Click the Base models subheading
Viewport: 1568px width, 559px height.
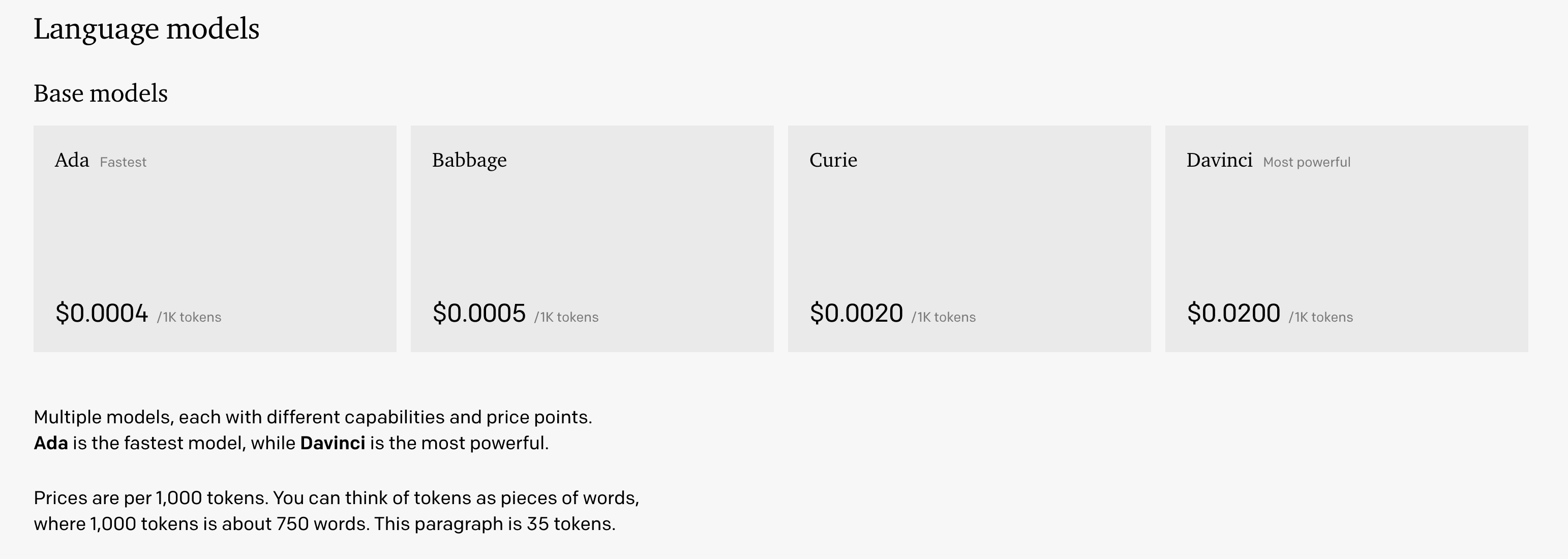tap(101, 93)
